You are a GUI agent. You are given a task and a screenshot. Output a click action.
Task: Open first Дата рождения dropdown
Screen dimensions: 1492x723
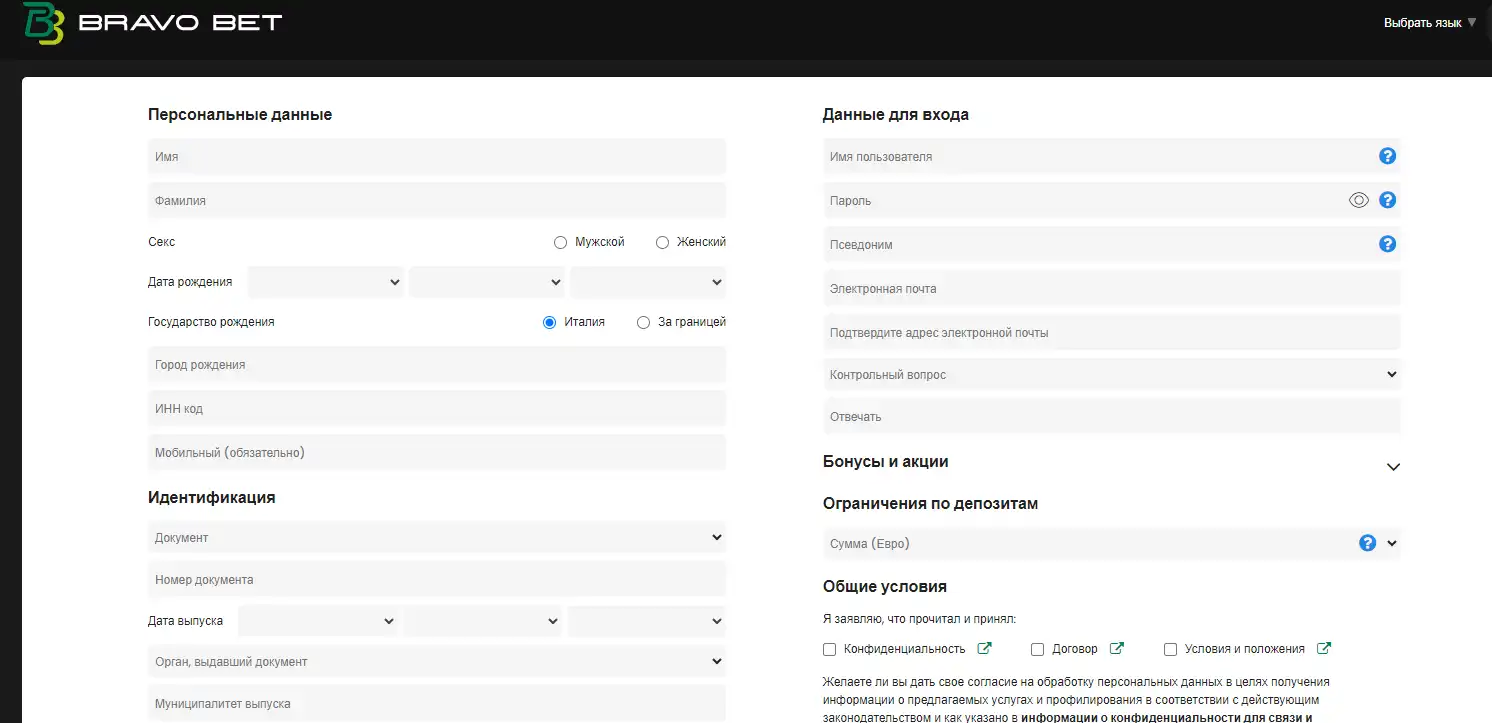point(326,282)
